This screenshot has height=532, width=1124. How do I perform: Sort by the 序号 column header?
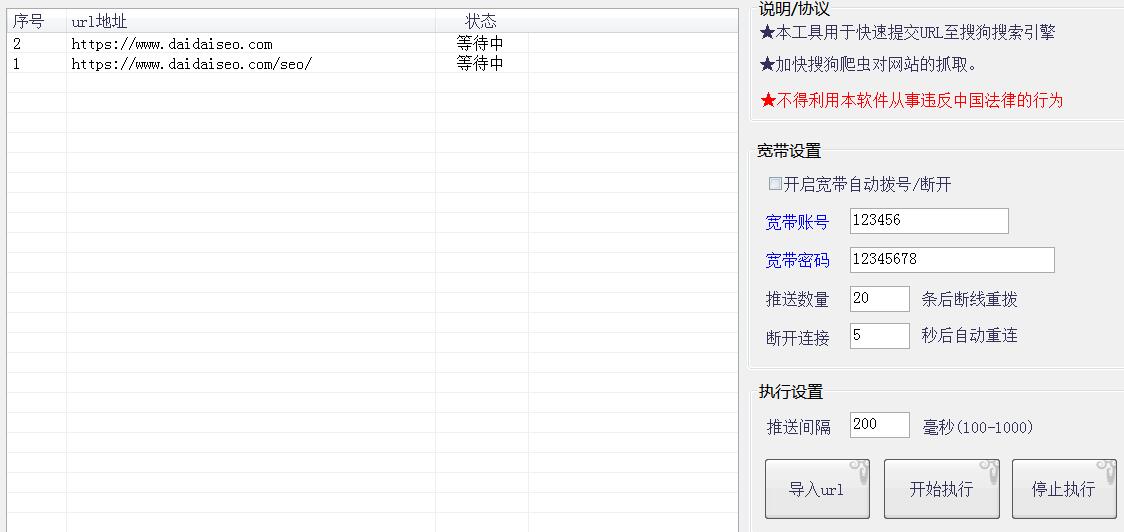[x=37, y=22]
